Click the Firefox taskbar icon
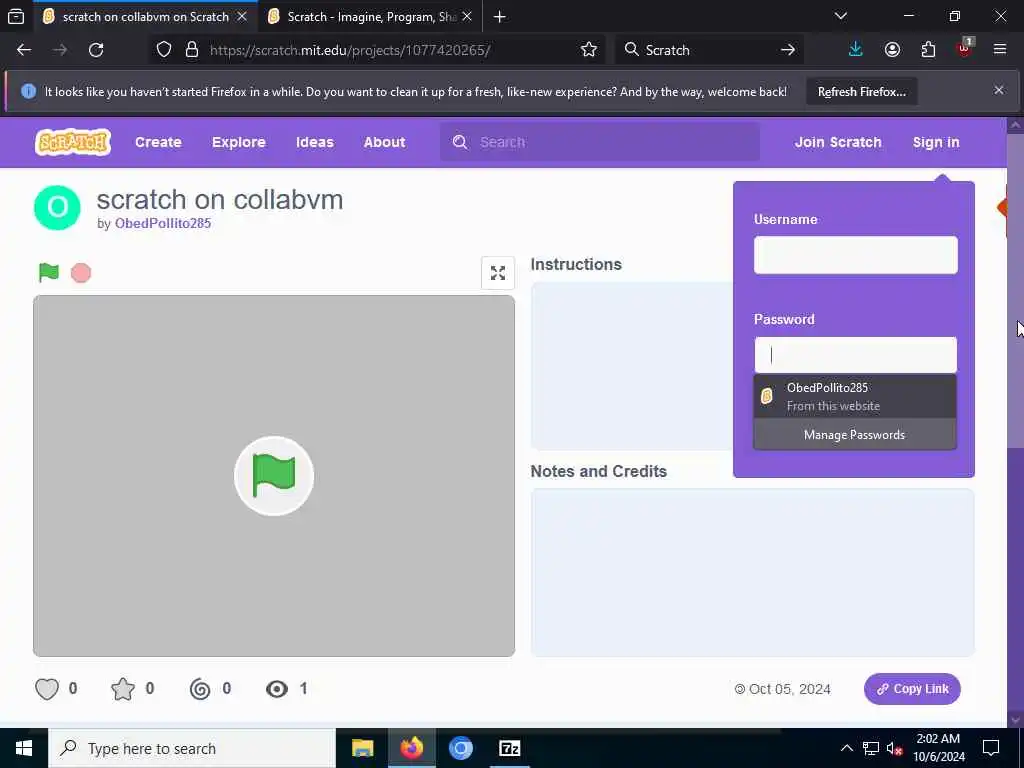Screen dimensions: 1024x768 point(411,748)
